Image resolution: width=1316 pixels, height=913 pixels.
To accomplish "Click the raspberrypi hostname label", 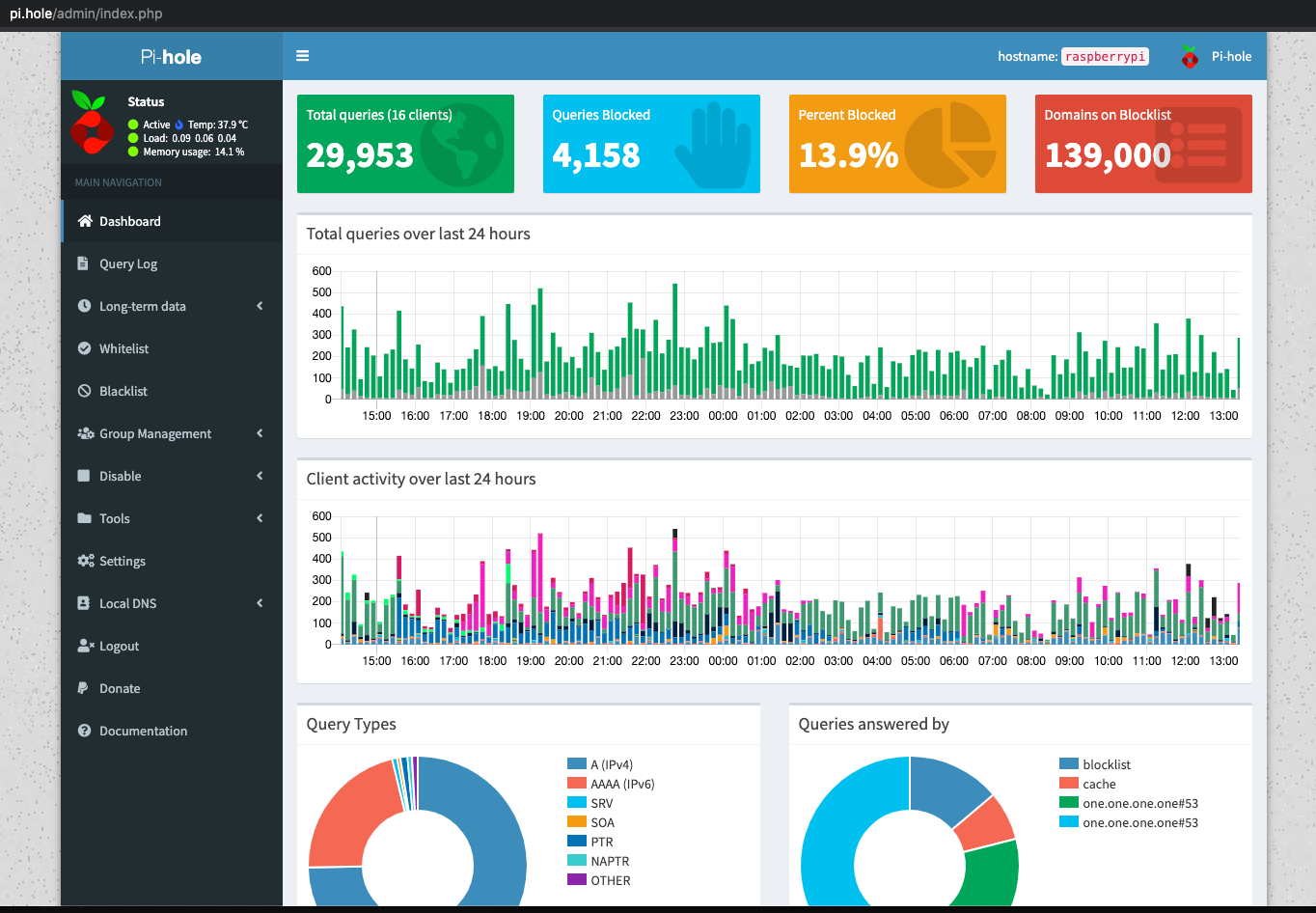I will 1106,56.
